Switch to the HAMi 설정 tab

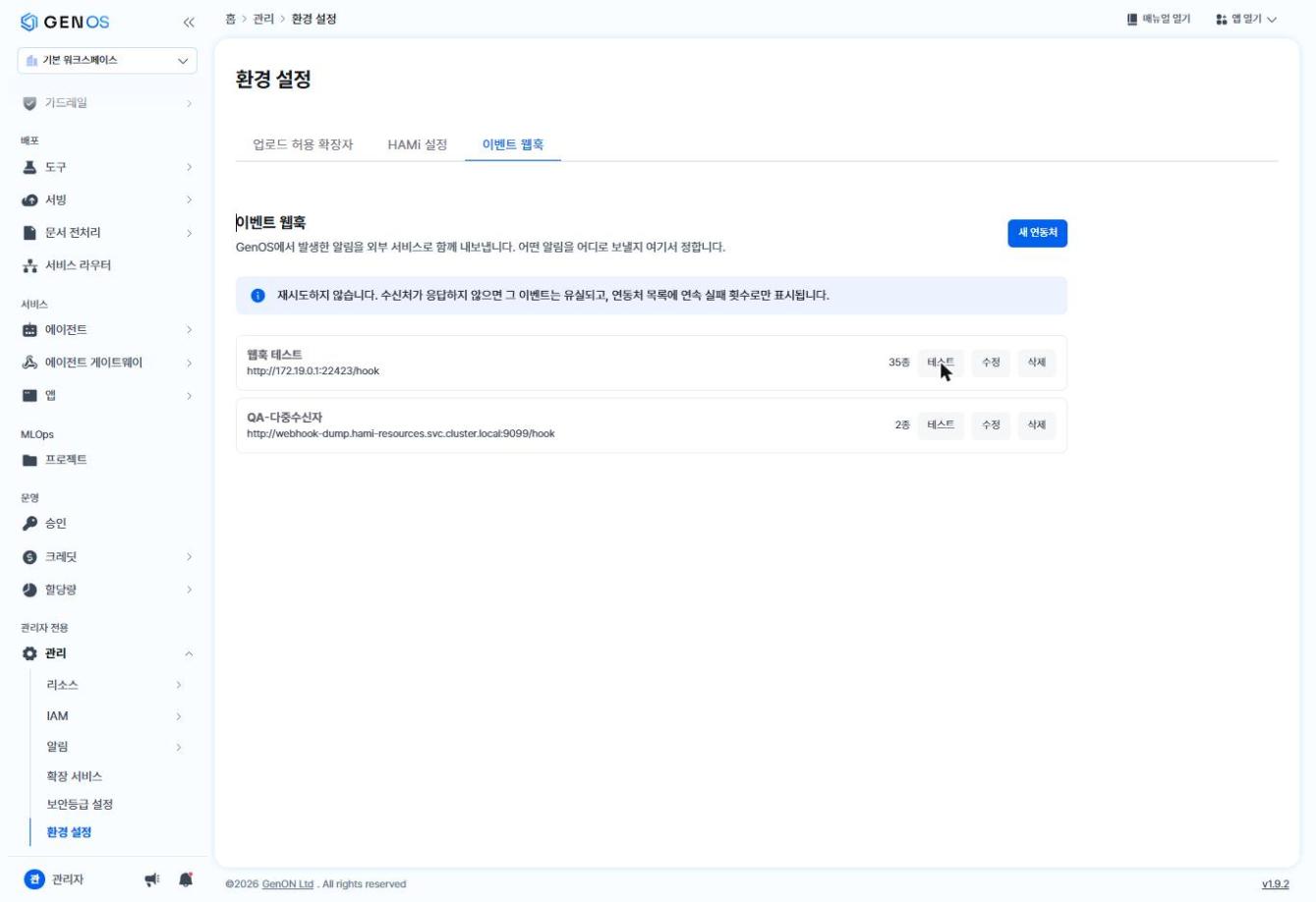(x=418, y=144)
